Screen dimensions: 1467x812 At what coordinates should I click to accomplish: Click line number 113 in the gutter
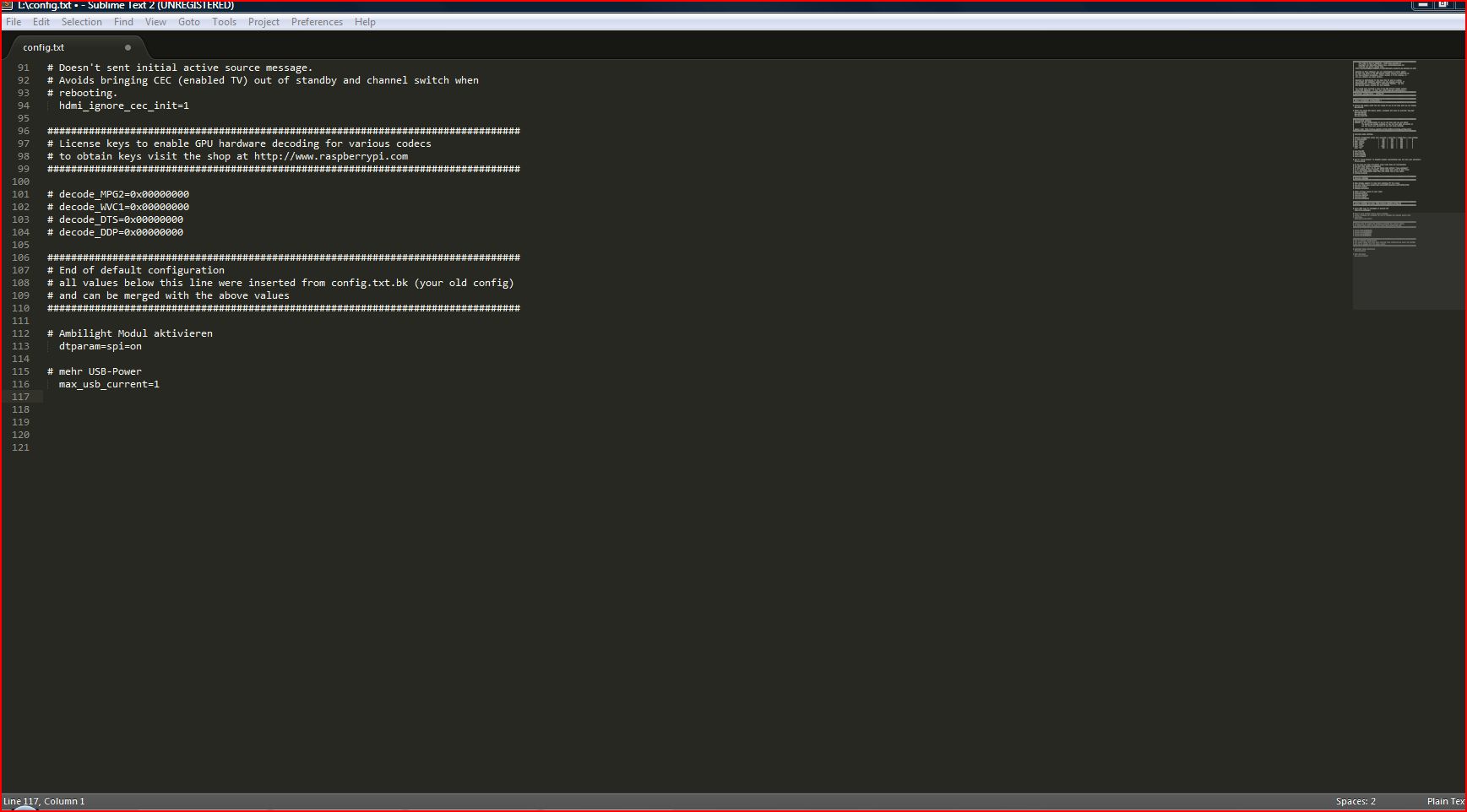[20, 346]
